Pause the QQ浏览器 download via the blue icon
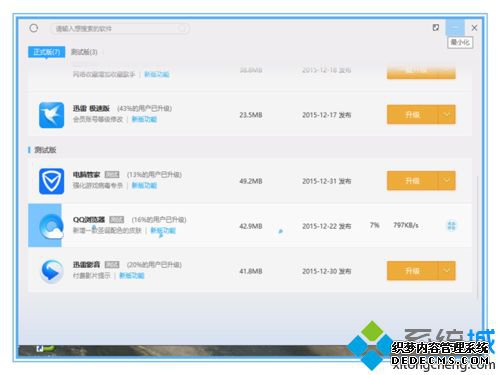This screenshot has height=375, width=500. [451, 226]
